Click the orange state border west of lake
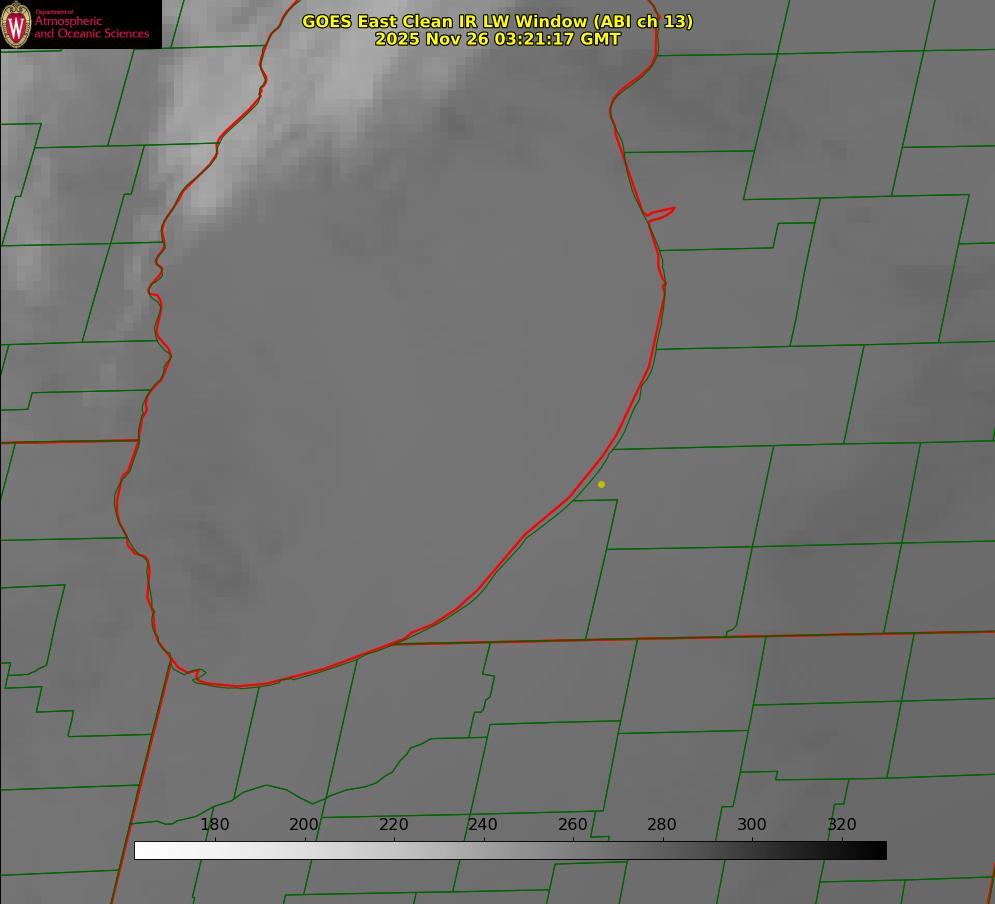Viewport: 995px width, 904px height. click(x=70, y=441)
